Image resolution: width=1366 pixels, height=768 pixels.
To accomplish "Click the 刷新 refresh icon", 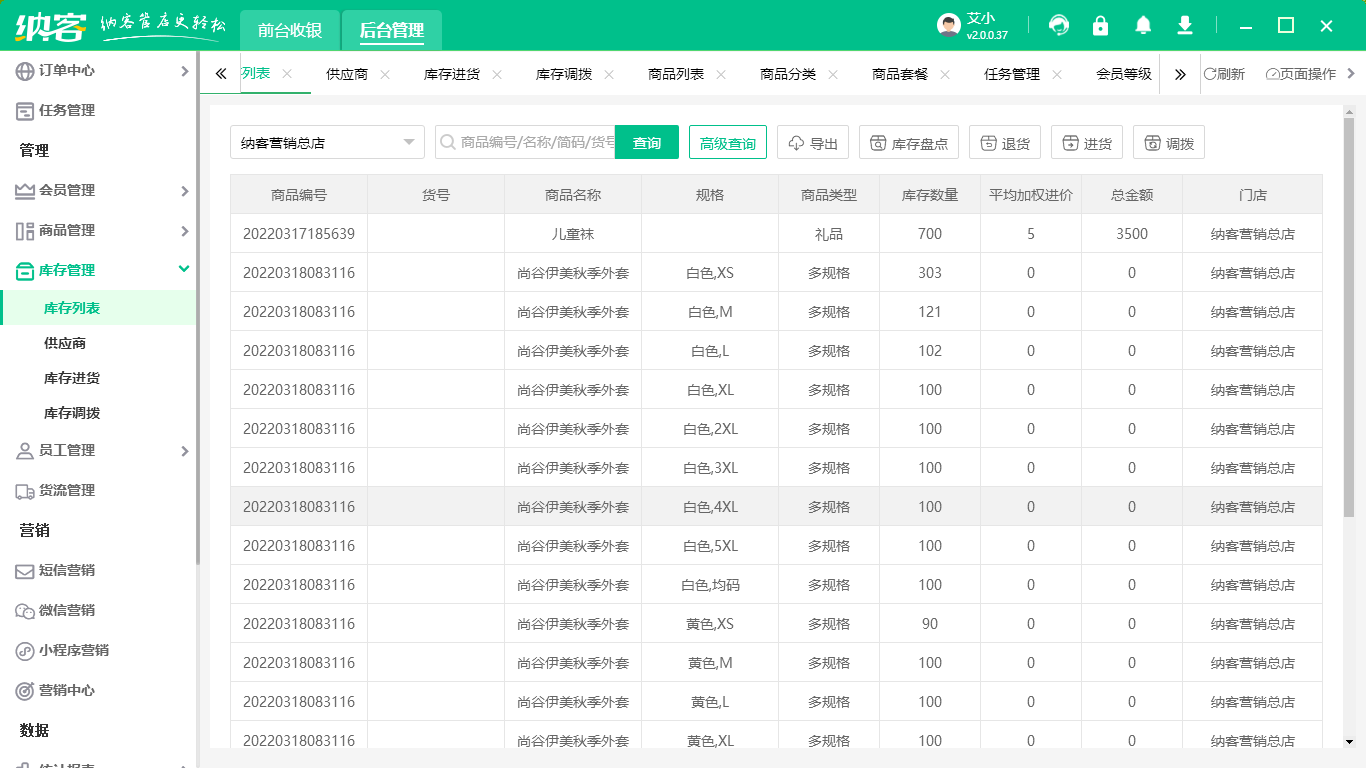I will pyautogui.click(x=1236, y=73).
